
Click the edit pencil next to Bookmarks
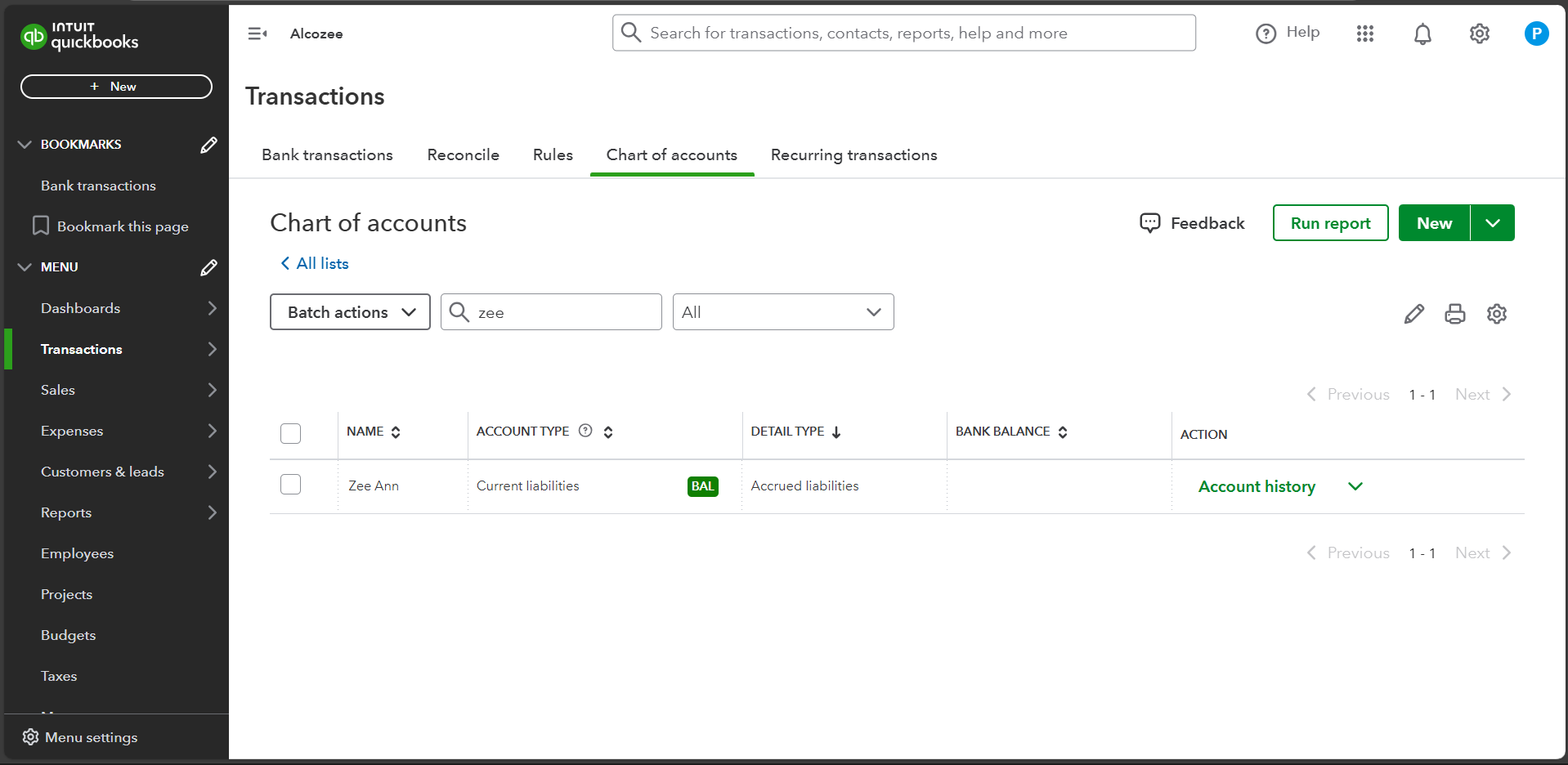[208, 145]
